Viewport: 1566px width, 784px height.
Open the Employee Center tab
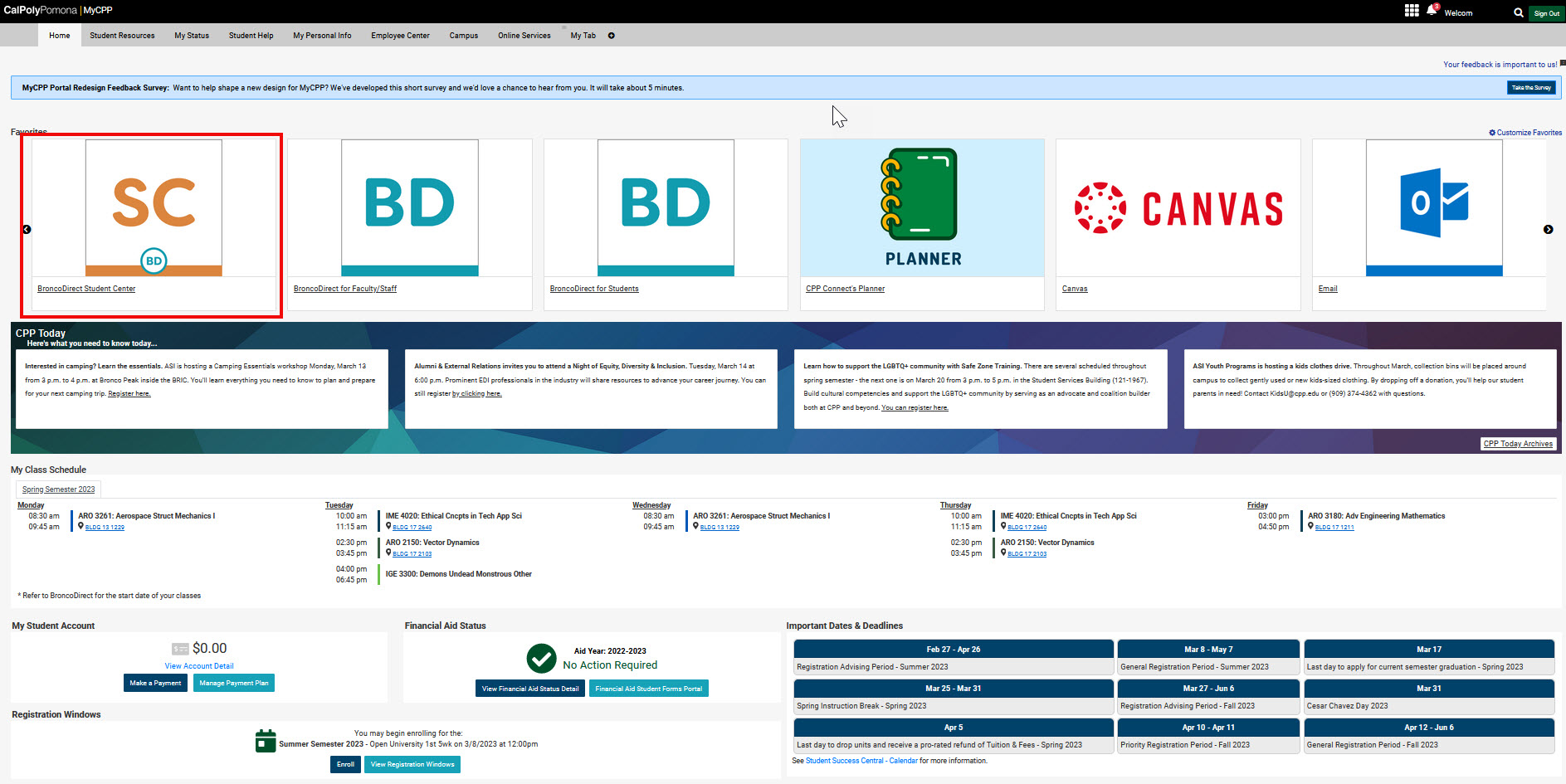(400, 36)
